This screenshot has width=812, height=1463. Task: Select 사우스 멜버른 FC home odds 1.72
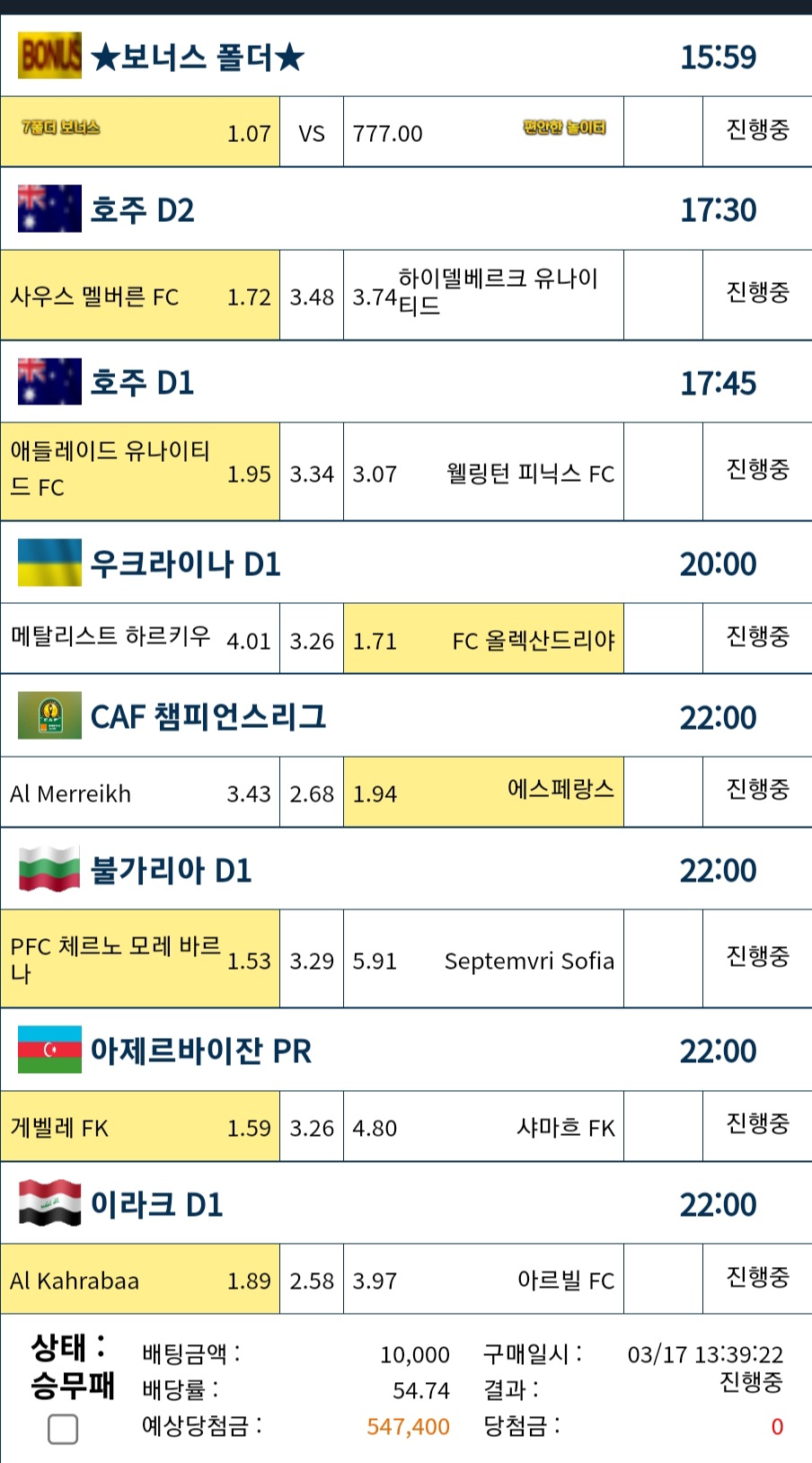(x=140, y=296)
